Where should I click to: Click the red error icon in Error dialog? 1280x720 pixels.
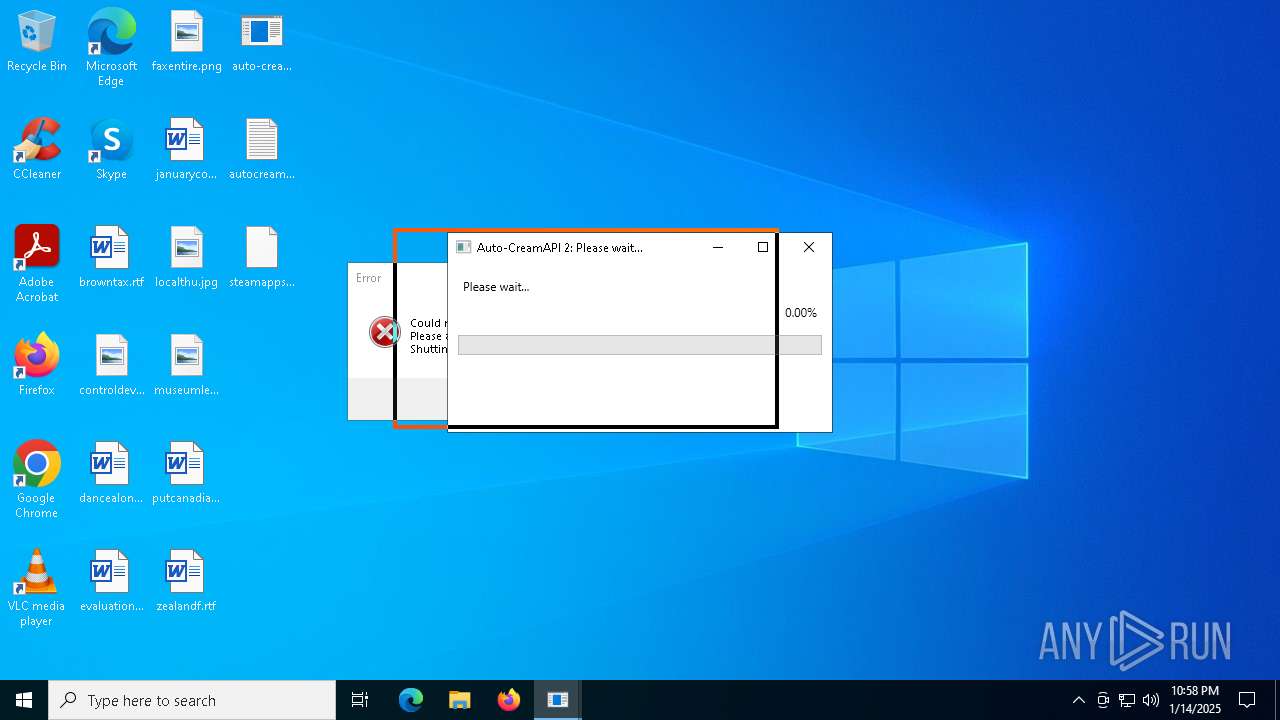tap(384, 332)
